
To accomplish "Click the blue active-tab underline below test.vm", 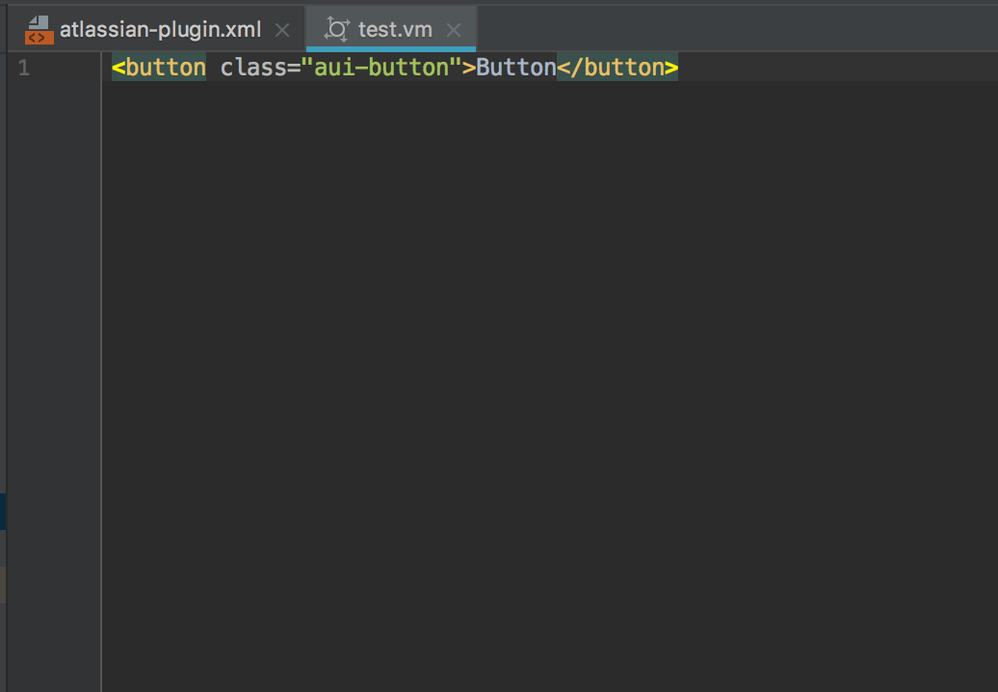I will 391,49.
